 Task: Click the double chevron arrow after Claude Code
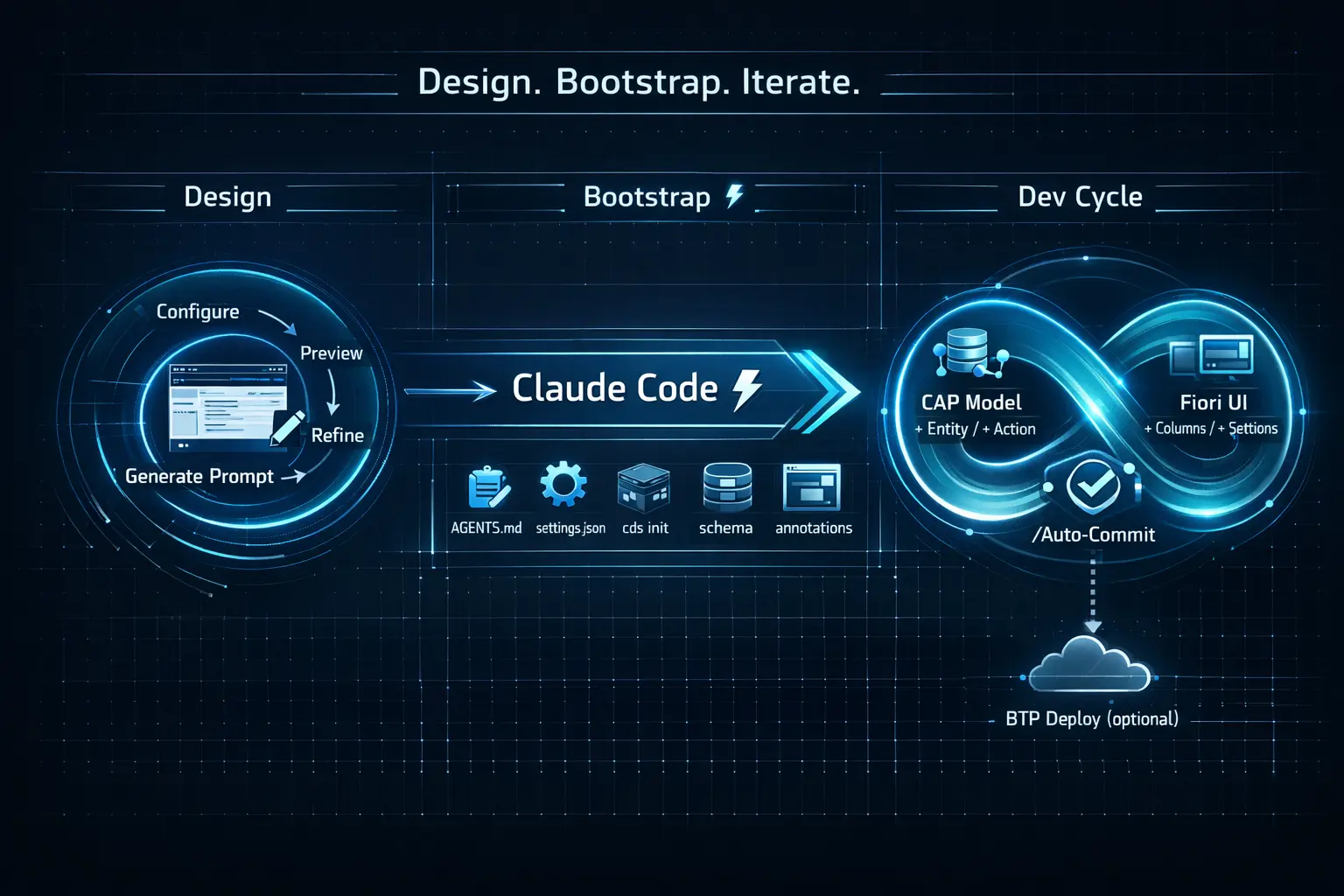click(x=826, y=390)
